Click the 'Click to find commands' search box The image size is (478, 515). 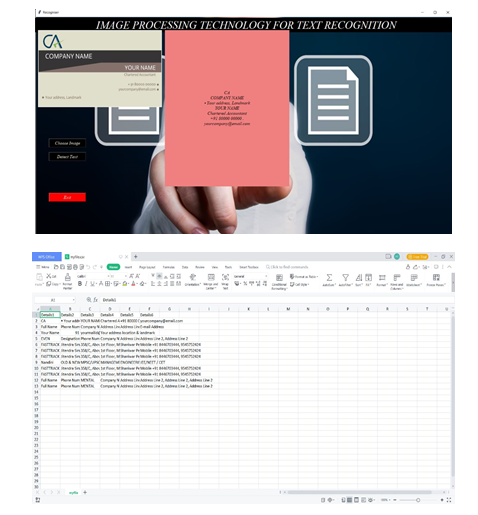[x=287, y=267]
